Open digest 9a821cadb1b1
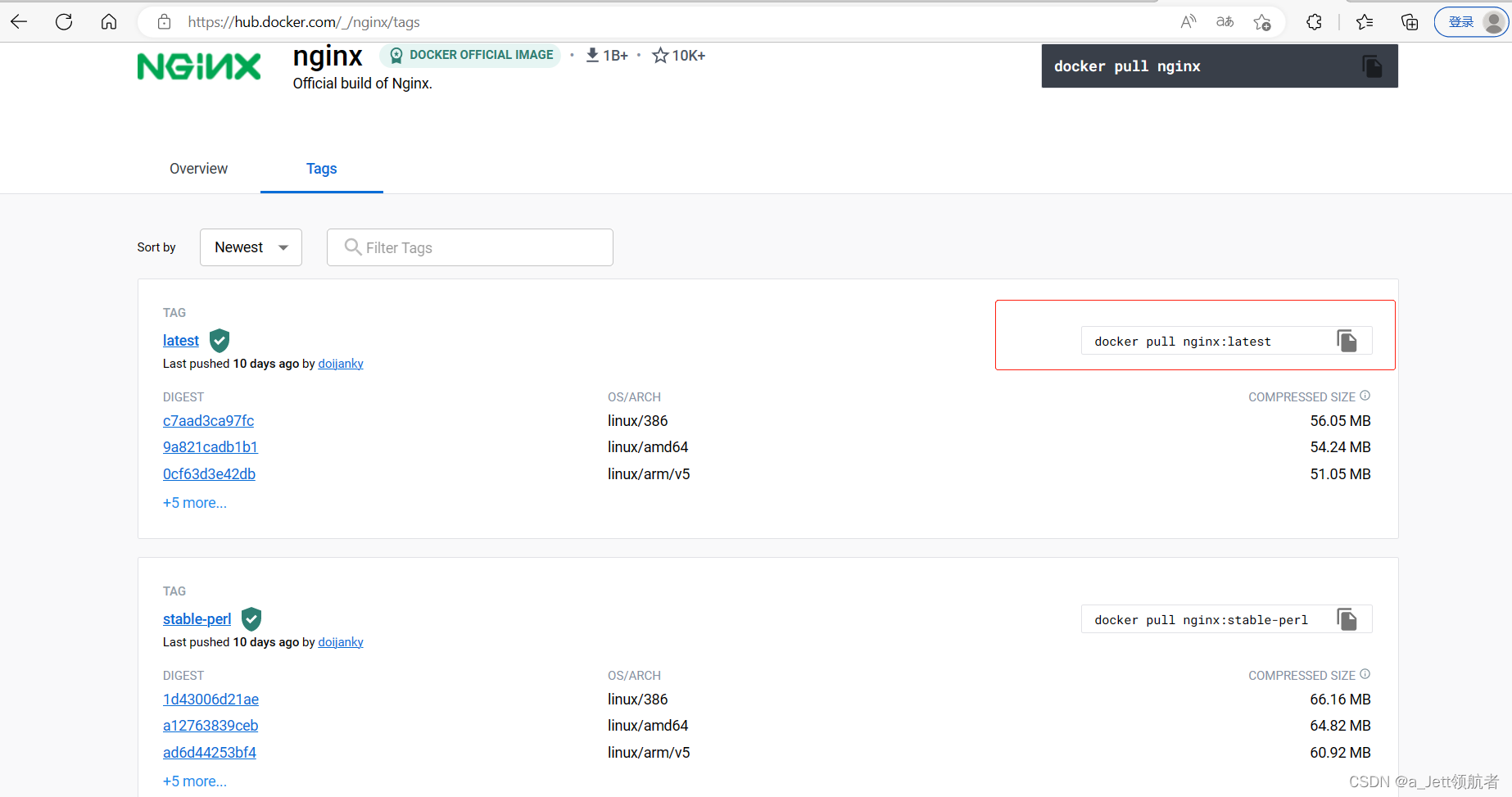The height and width of the screenshot is (797, 1512). [211, 447]
